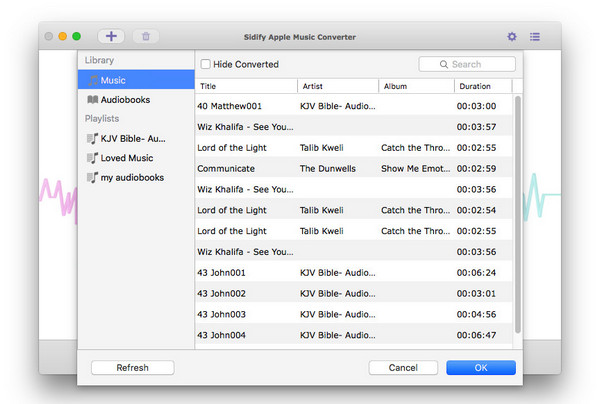This screenshot has width=600, height=404.
Task: Click the 00:03:00 duration cell
Action: click(476, 106)
